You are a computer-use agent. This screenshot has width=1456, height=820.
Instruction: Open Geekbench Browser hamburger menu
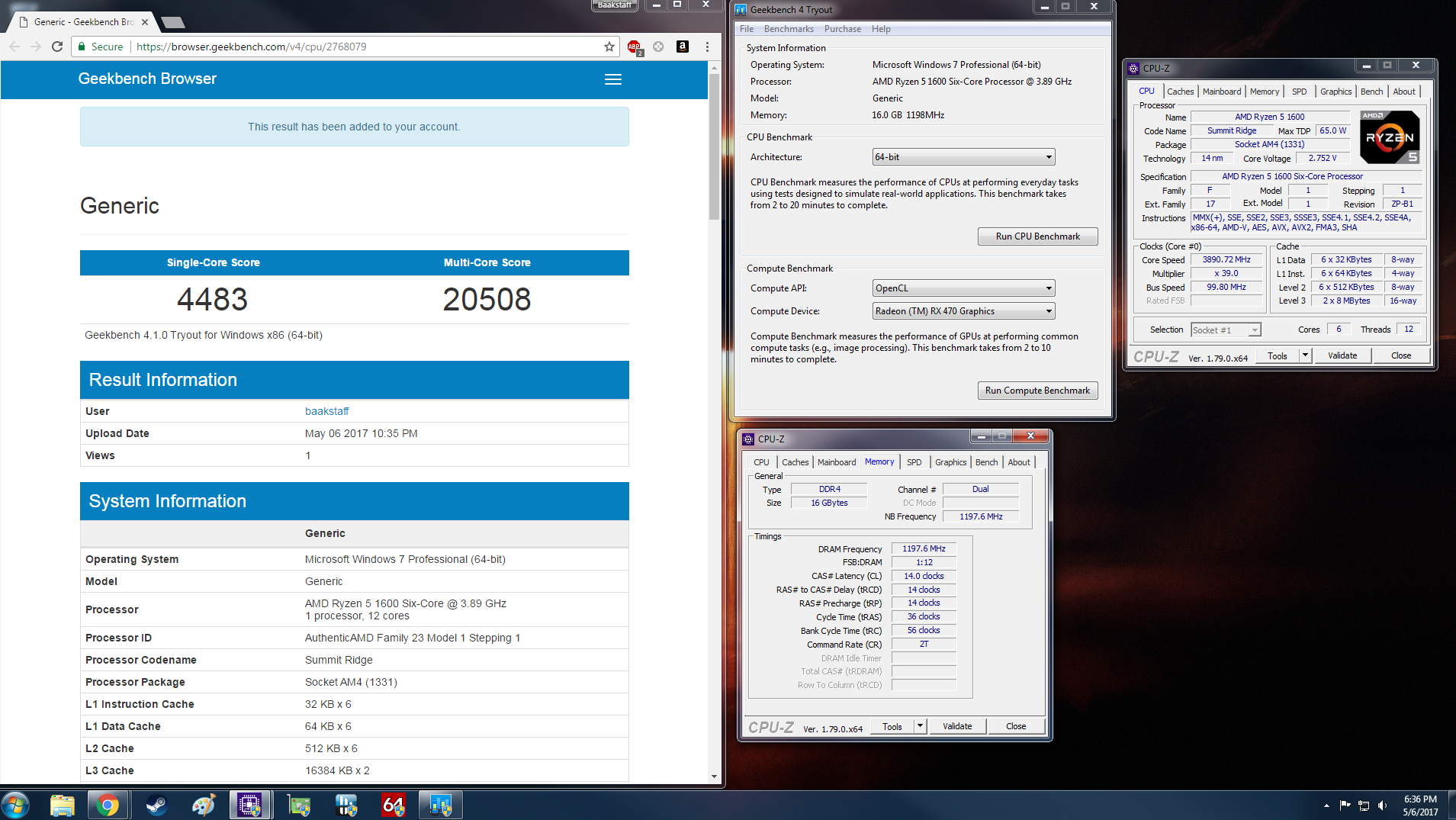click(613, 79)
